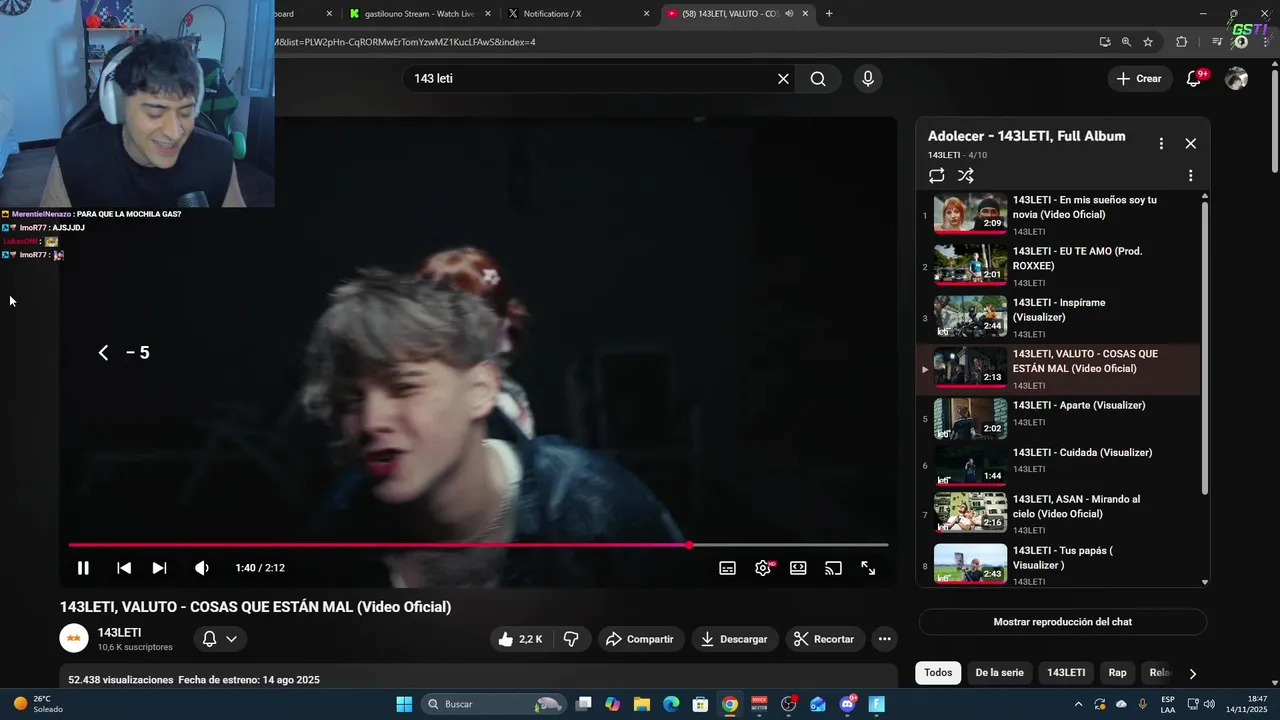Open the 143LETI channel avatar
This screenshot has width=1280, height=720.
tap(74, 638)
